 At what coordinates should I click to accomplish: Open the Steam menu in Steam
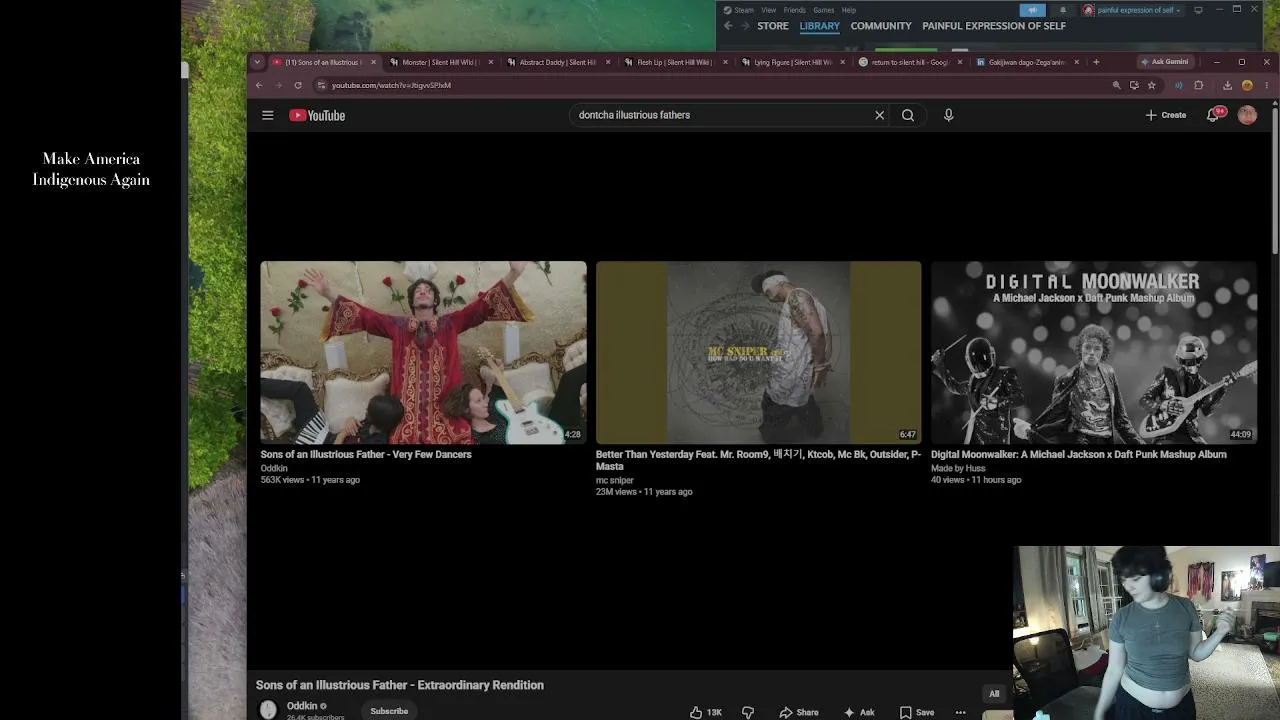click(x=743, y=10)
